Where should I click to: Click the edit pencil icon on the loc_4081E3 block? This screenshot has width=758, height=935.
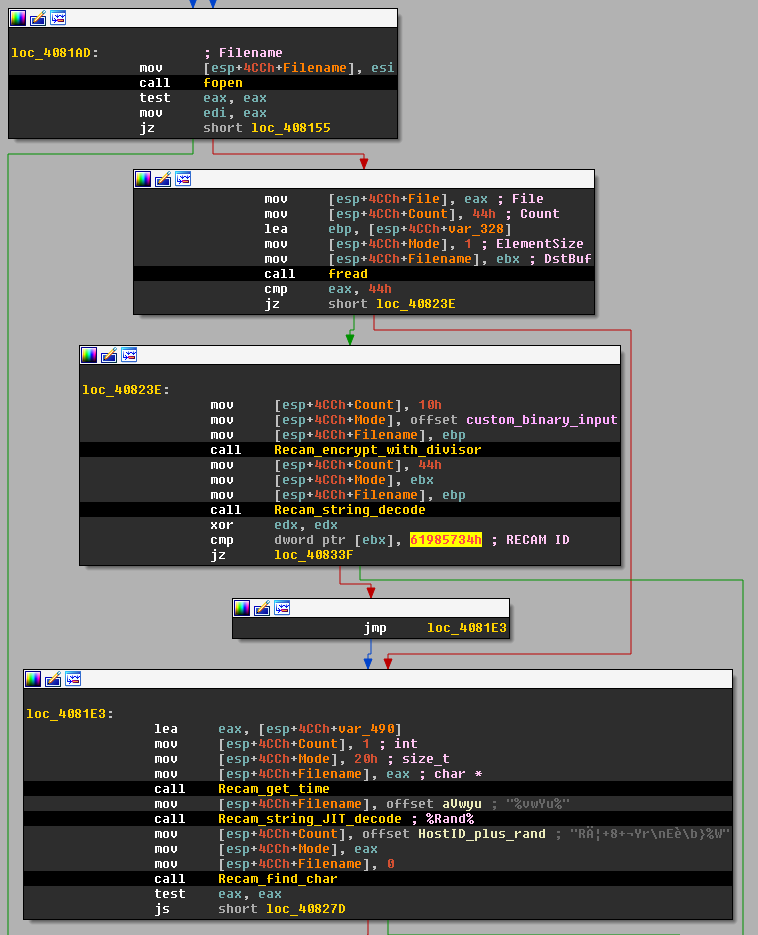click(x=54, y=679)
